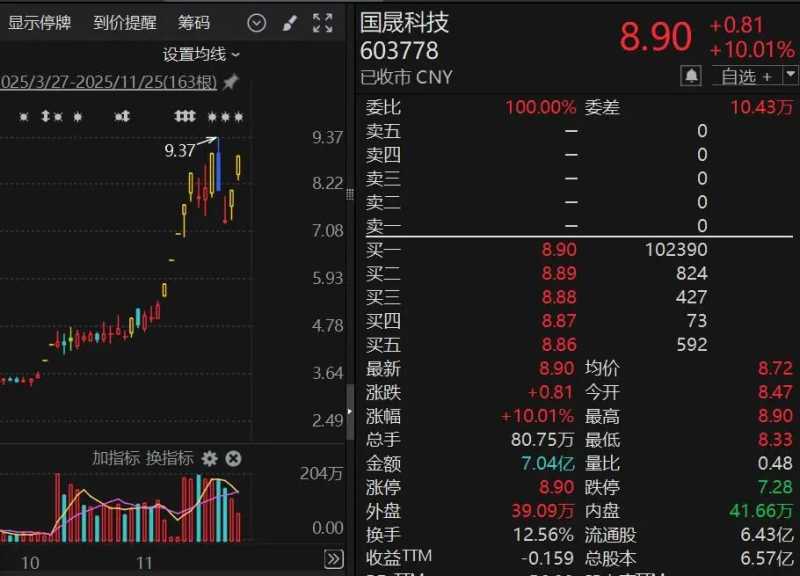
Task: Click the 收益TTM value -0.159
Action: [547, 558]
